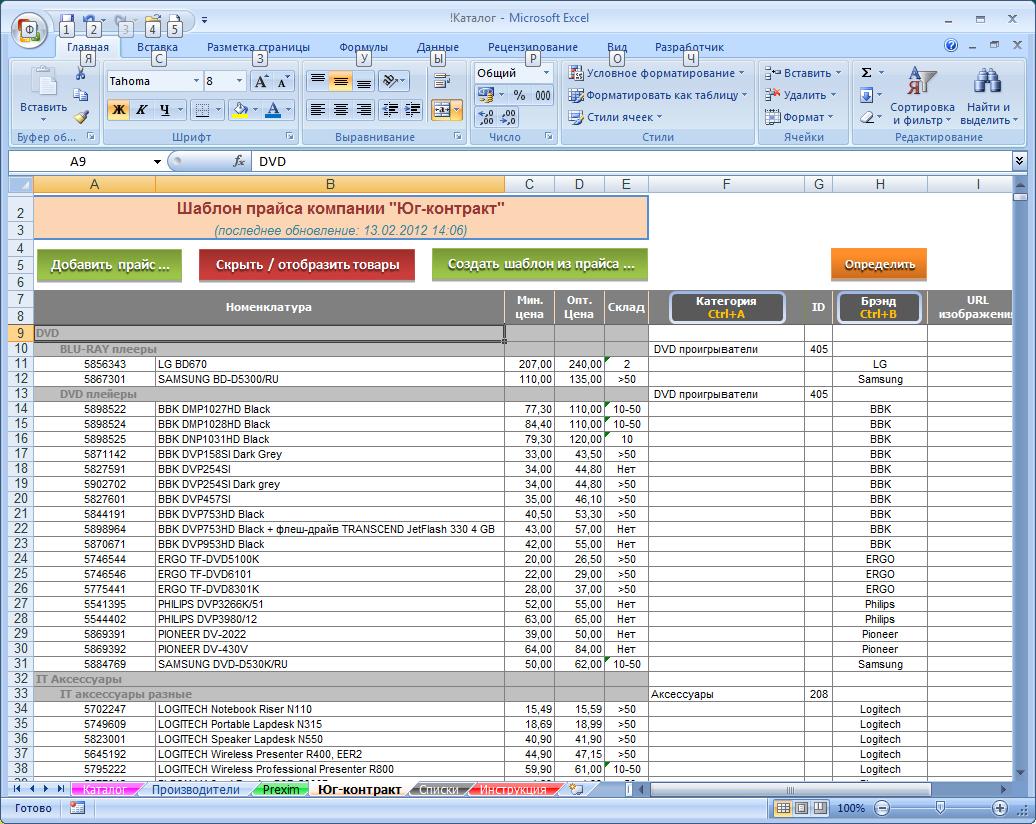1036x824 pixels.
Task: Apply the yellow fill color bucket
Action: (x=240, y=110)
